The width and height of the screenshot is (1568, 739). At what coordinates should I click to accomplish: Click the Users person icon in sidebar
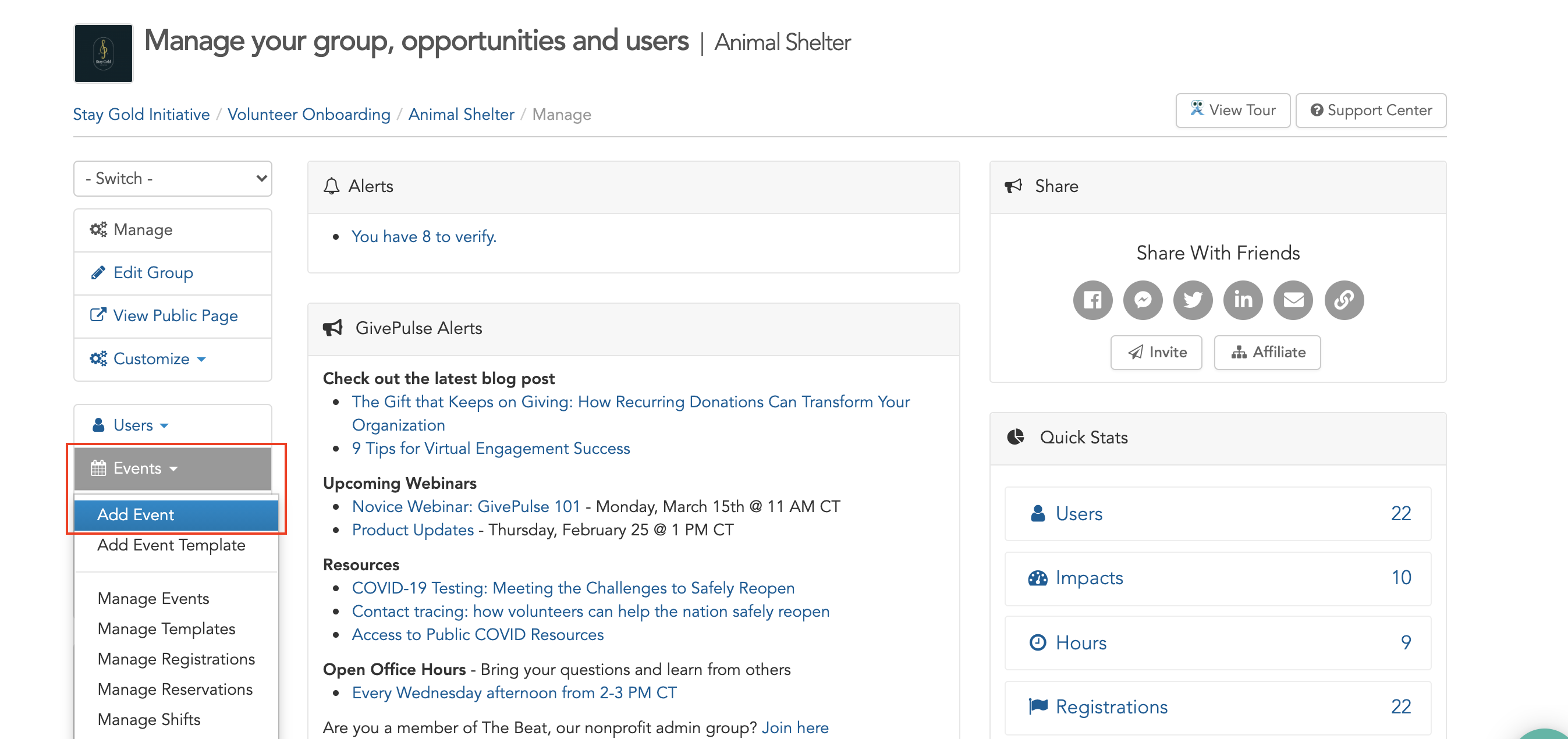(x=98, y=425)
